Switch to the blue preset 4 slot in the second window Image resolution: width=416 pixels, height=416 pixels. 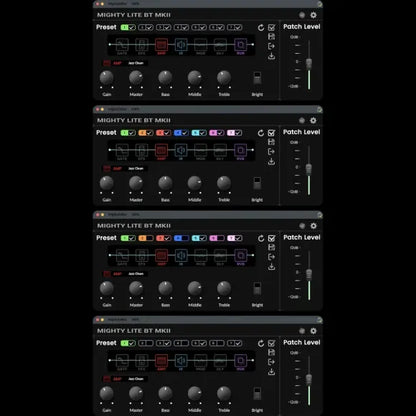tap(178, 133)
